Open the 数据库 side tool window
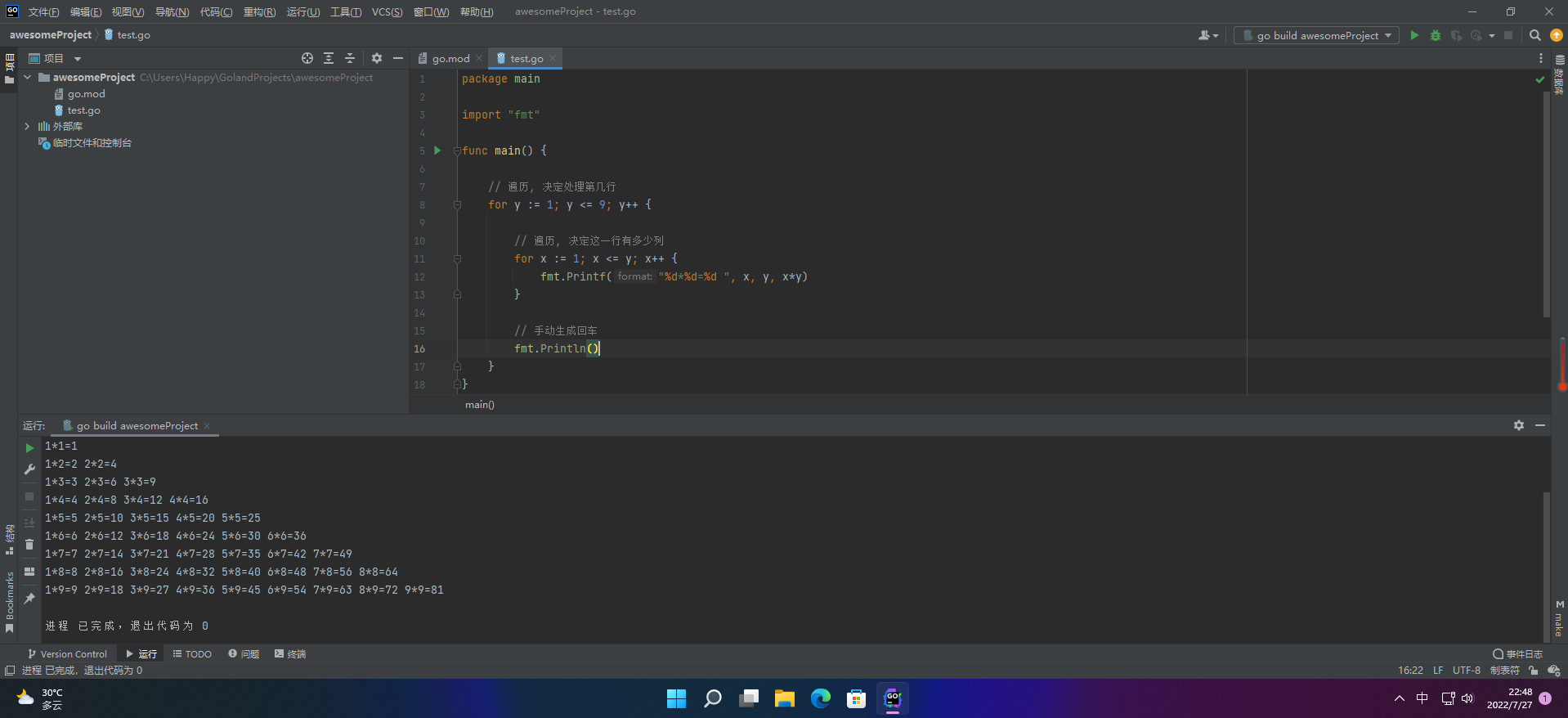Viewport: 1568px width, 718px height. click(1559, 75)
